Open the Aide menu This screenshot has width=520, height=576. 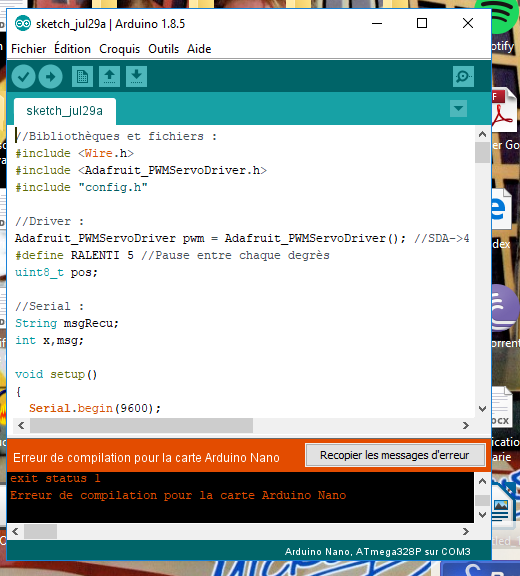pyautogui.click(x=199, y=49)
